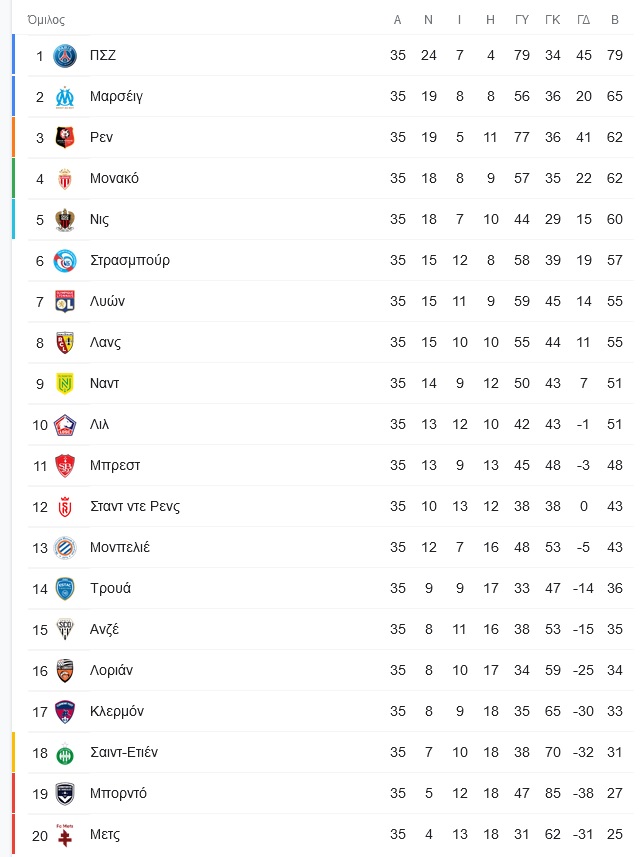Click the ΓΔ goal difference column header
Image resolution: width=640 pixels, height=857 pixels.
point(585,20)
